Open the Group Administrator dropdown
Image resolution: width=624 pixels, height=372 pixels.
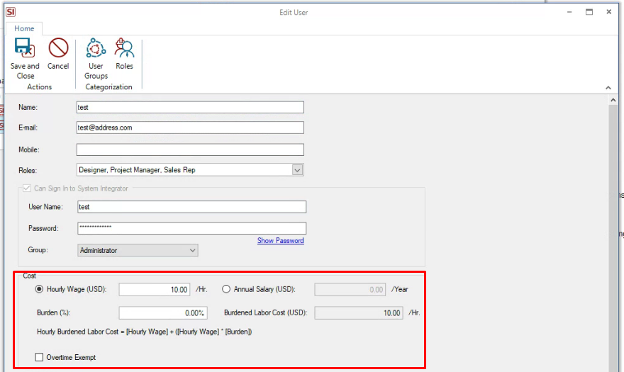click(x=138, y=250)
